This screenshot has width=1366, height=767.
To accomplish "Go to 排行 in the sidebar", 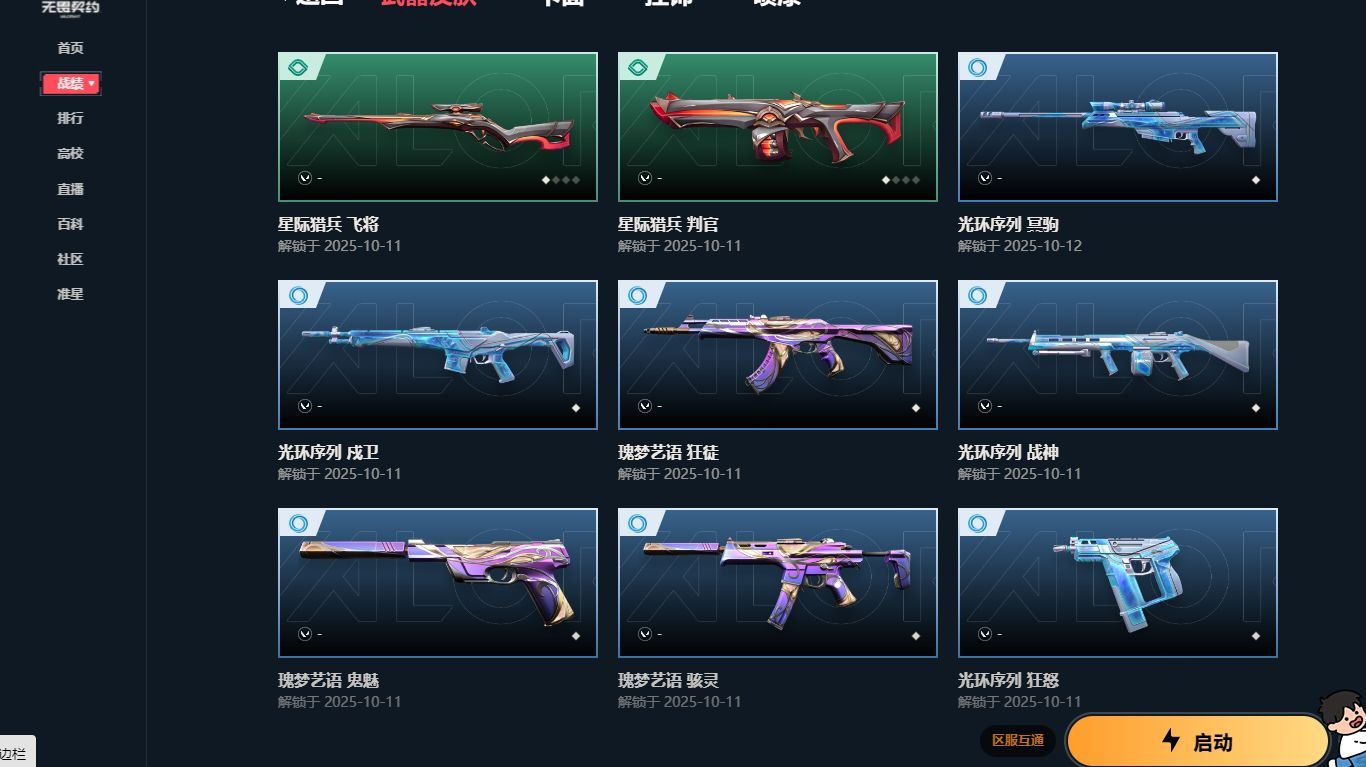I will (70, 118).
